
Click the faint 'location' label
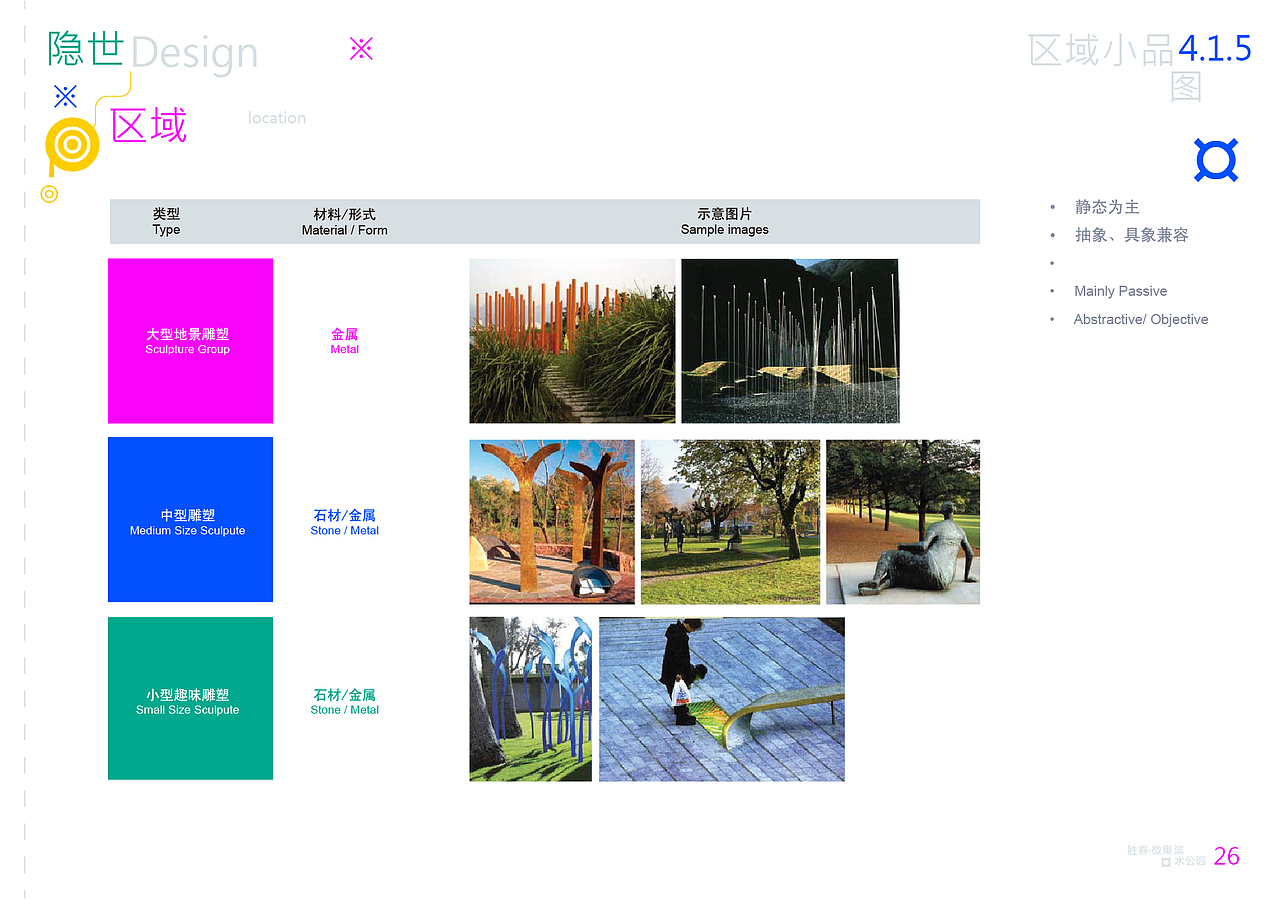277,118
